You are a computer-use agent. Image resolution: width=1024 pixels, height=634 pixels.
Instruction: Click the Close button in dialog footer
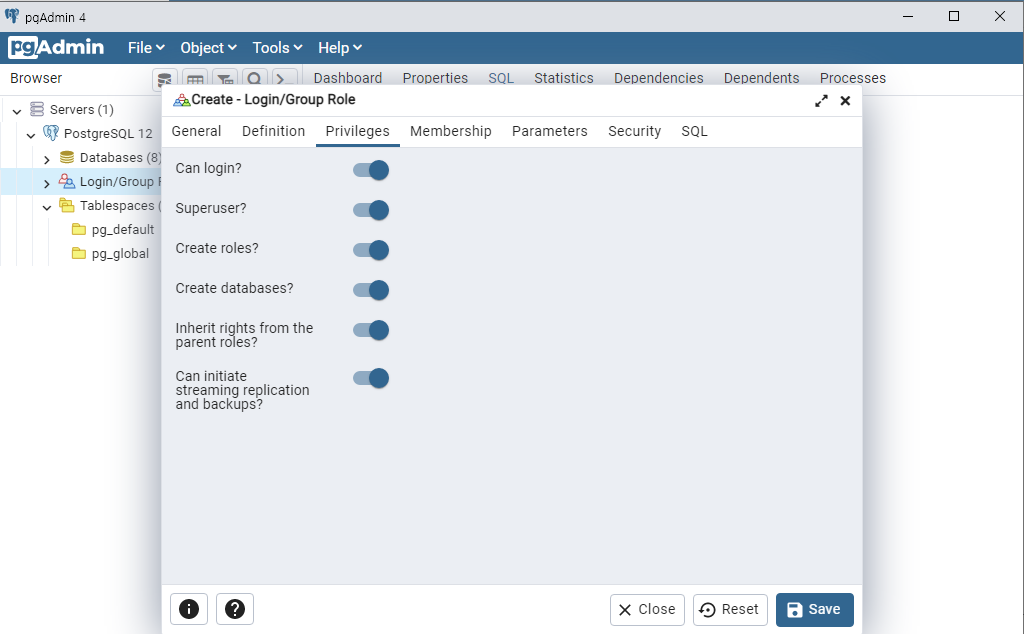647,609
